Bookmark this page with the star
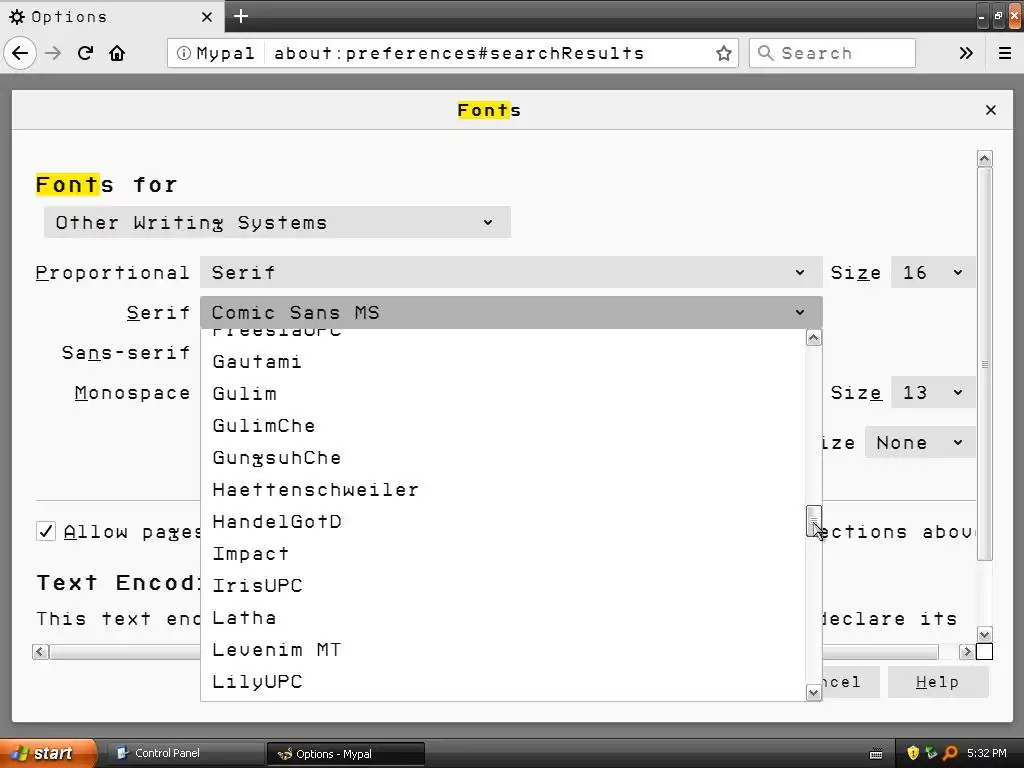The height and width of the screenshot is (768, 1024). (724, 53)
